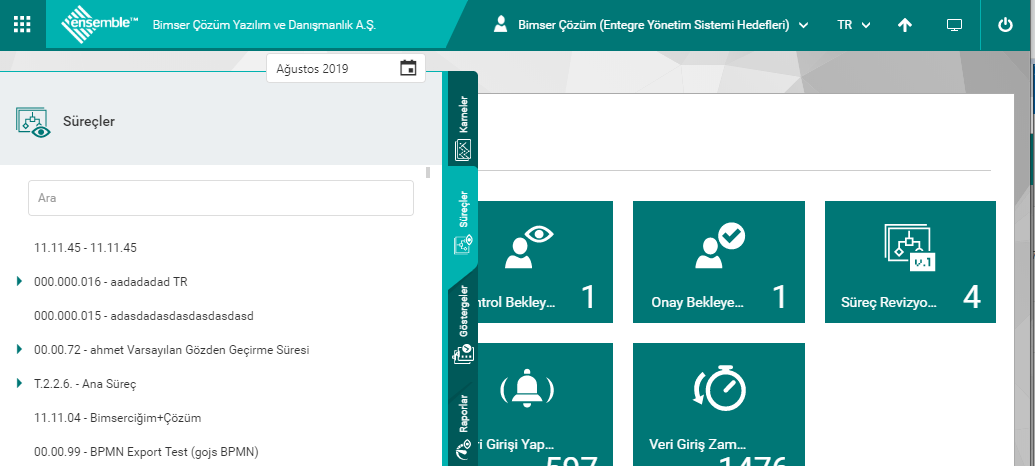1035x466 pixels.
Task: Click the Veri Giriş Zamanı stopwatch icon
Action: [x=719, y=387]
